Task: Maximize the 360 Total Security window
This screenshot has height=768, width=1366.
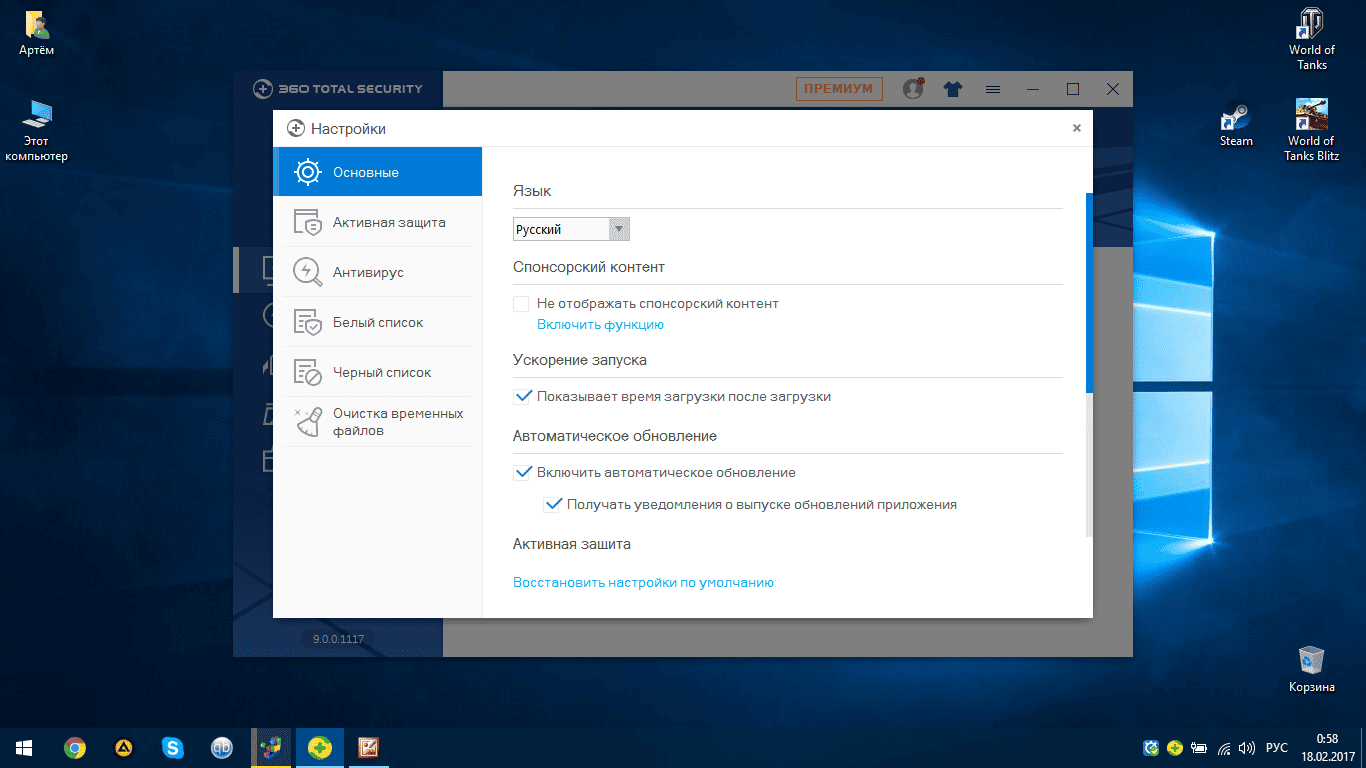Action: tap(1073, 89)
